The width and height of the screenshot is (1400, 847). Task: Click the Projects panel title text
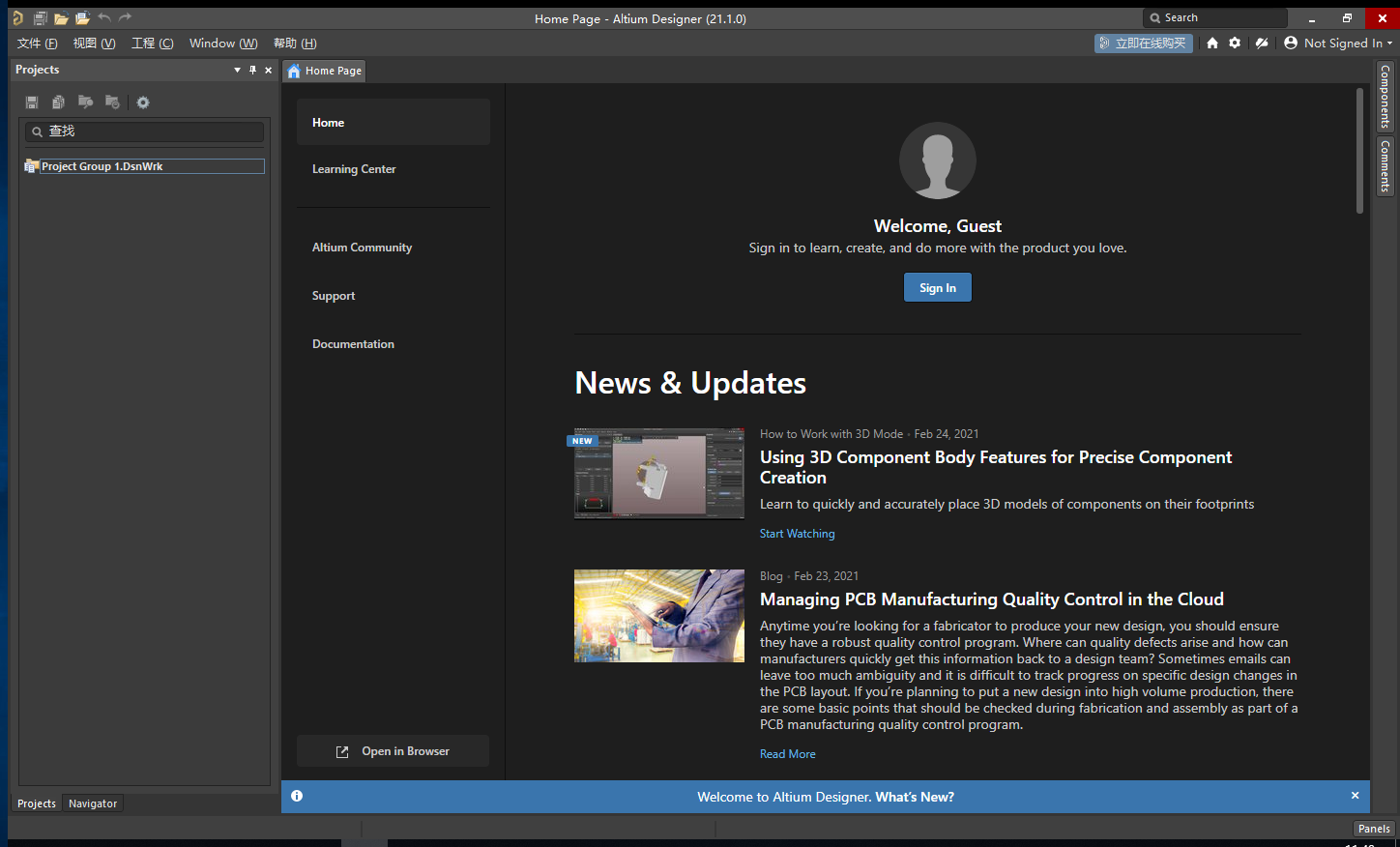click(x=37, y=70)
